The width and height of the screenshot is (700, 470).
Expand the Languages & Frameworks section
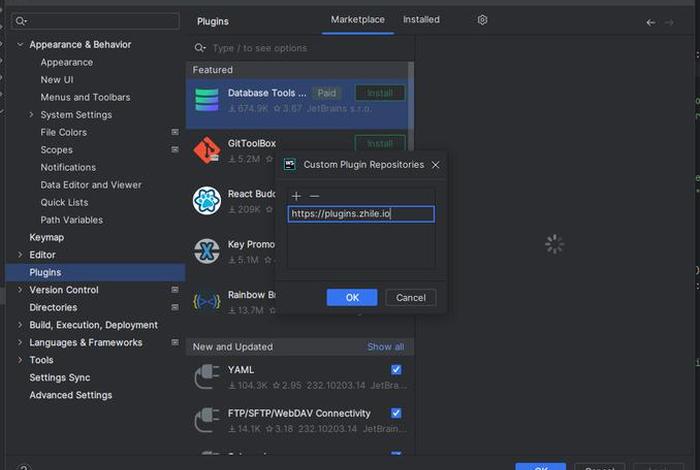(20, 342)
